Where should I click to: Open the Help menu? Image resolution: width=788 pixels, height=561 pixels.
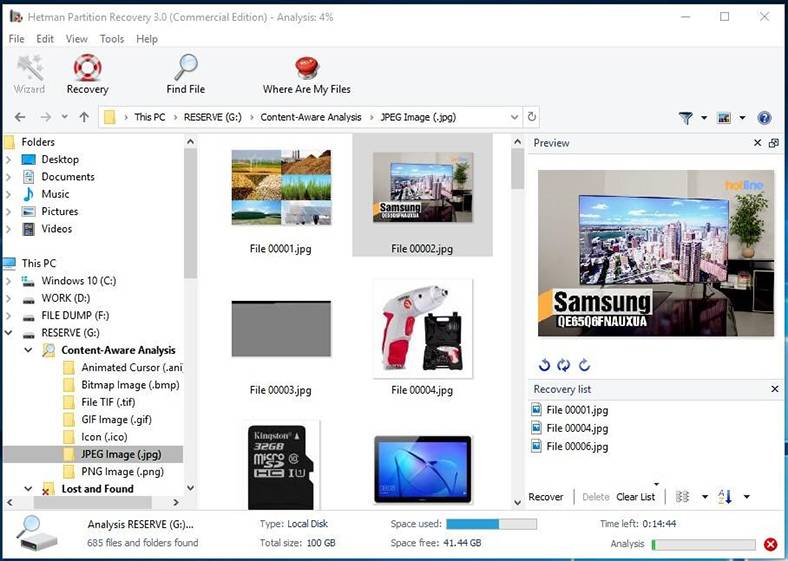coord(147,39)
